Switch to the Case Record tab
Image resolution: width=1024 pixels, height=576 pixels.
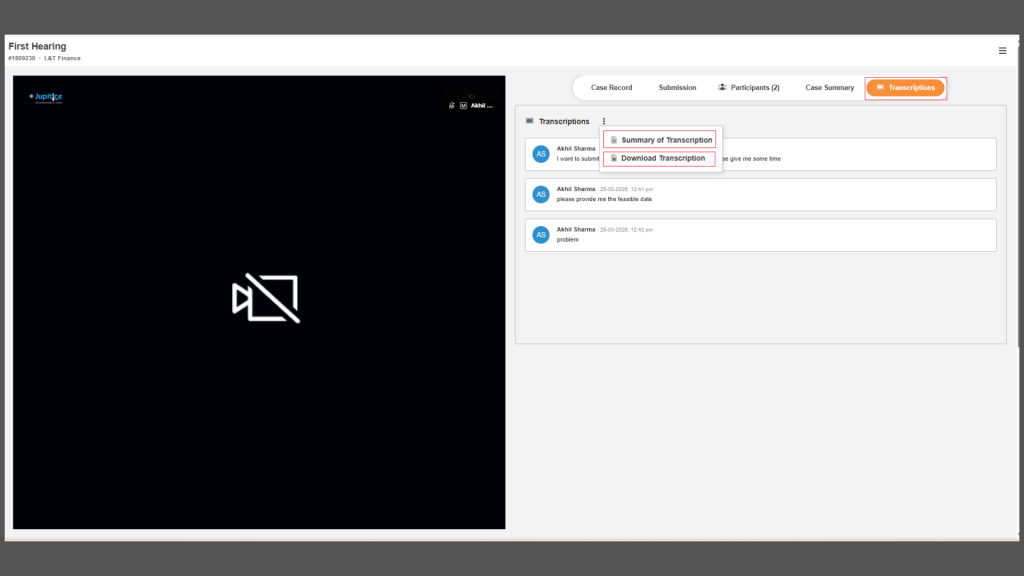click(611, 88)
